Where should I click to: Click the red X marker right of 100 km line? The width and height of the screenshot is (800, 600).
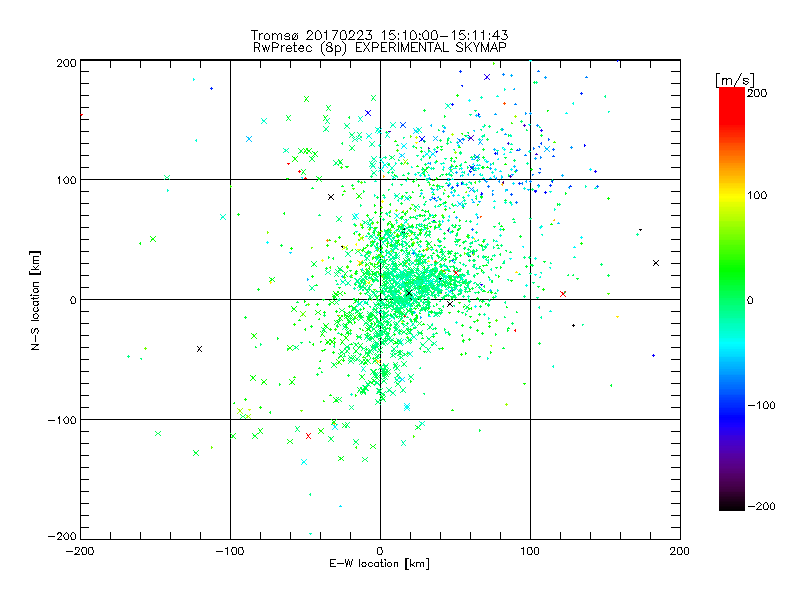(x=563, y=294)
